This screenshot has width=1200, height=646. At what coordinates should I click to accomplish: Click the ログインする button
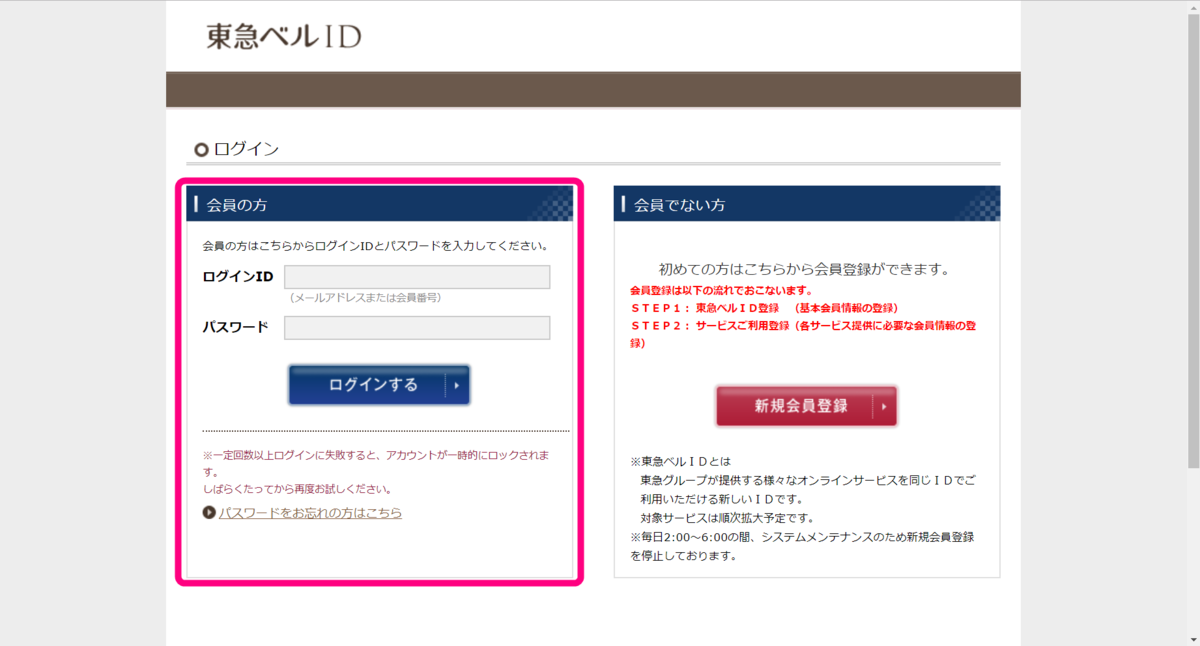point(379,385)
